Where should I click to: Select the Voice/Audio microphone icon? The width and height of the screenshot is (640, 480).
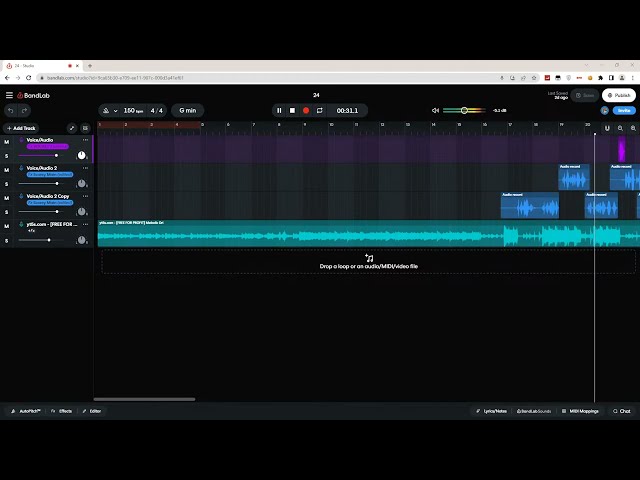(x=21, y=140)
